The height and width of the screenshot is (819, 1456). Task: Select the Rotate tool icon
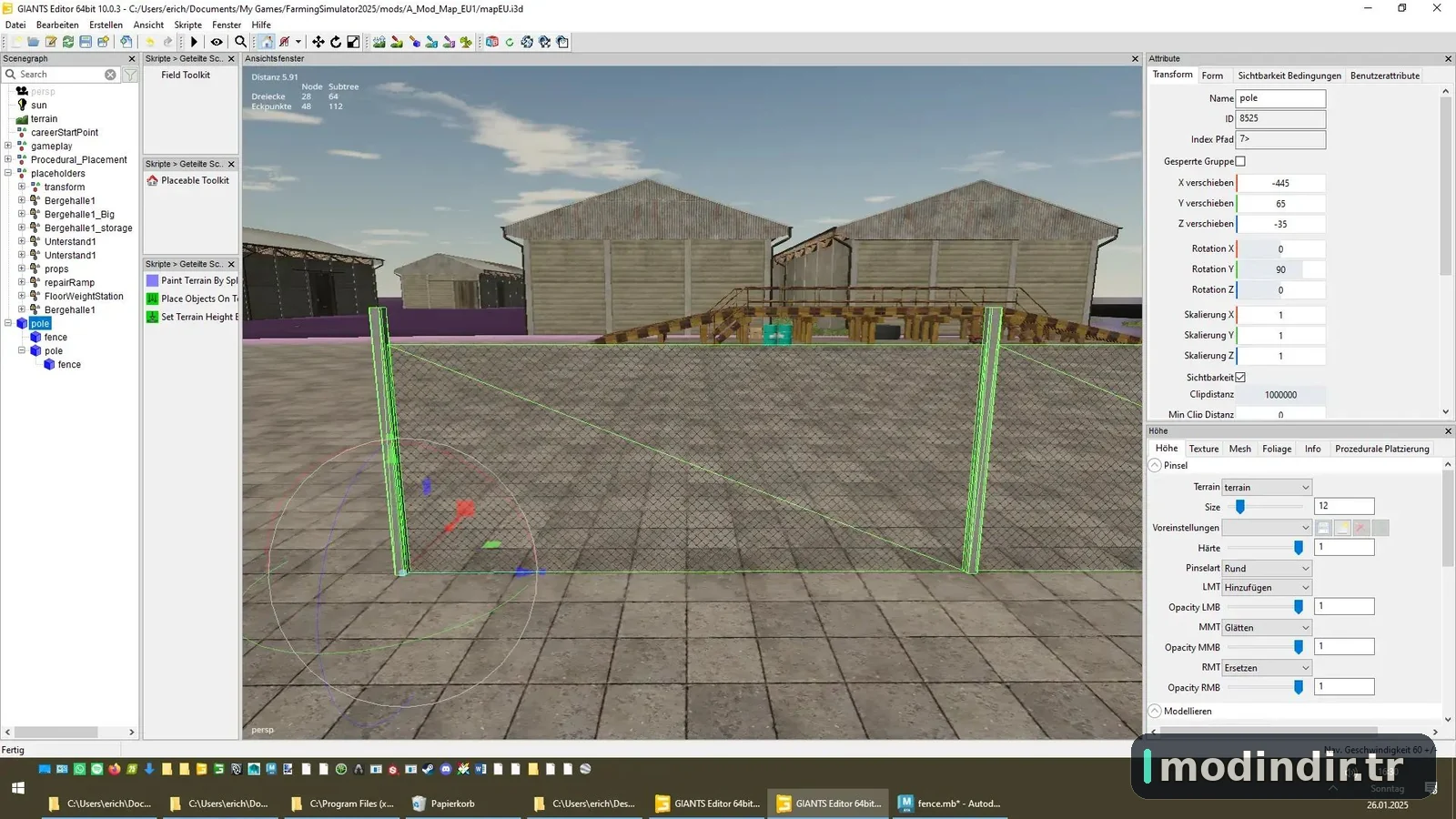tap(335, 42)
